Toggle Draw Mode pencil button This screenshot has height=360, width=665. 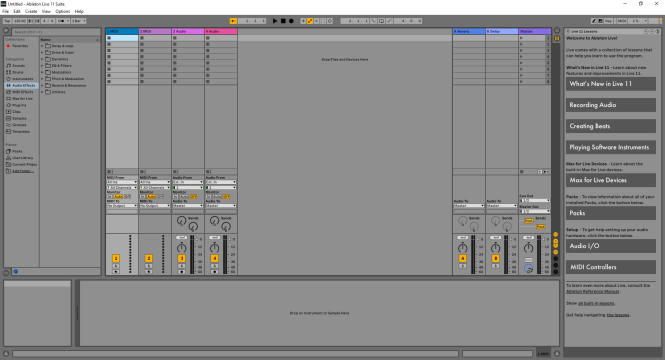594,21
